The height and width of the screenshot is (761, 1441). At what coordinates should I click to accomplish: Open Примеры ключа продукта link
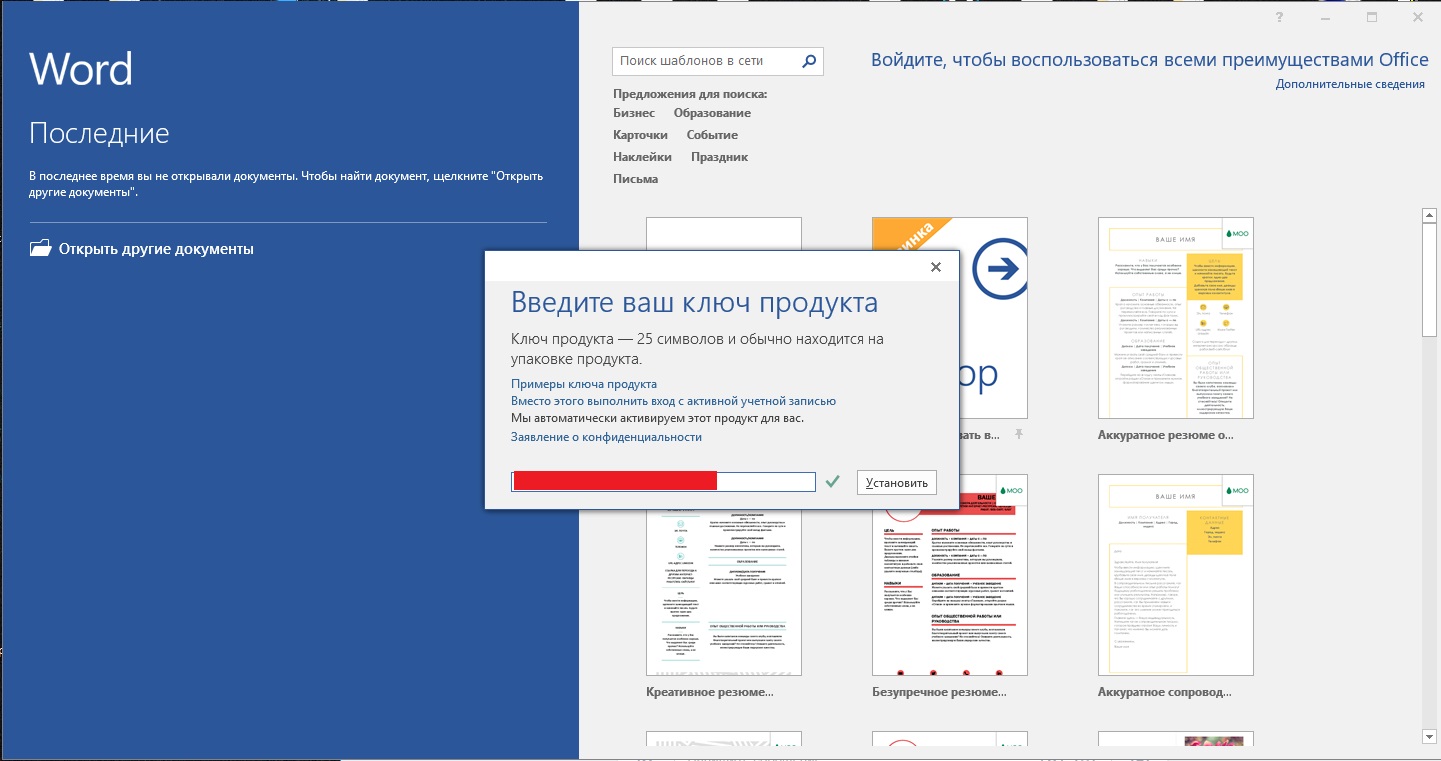584,384
